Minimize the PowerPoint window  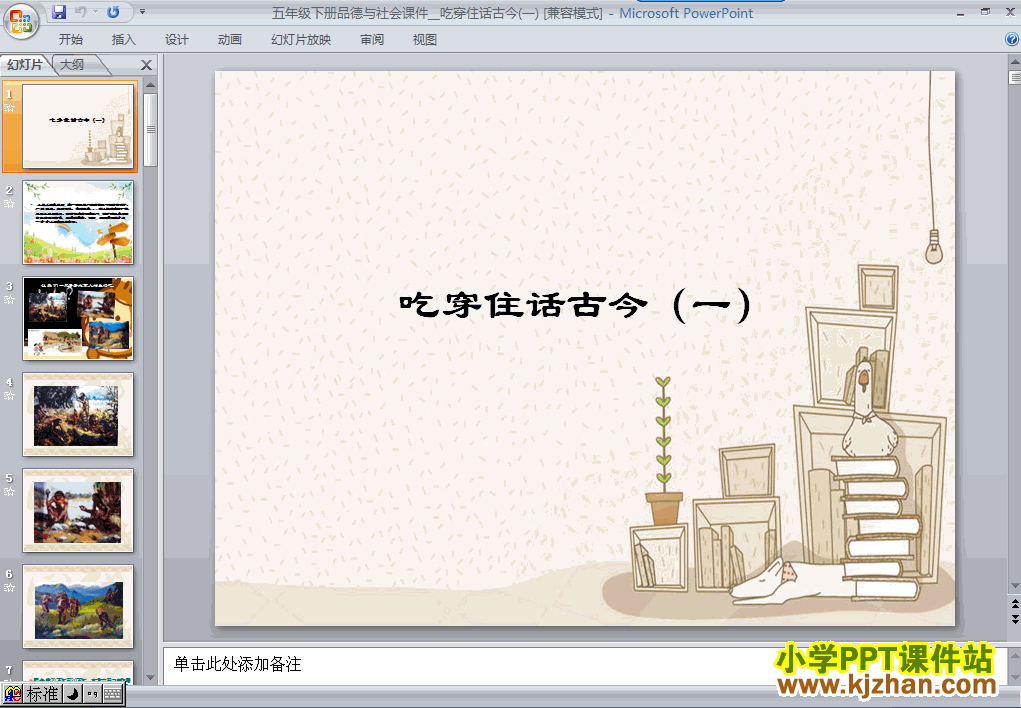[960, 12]
